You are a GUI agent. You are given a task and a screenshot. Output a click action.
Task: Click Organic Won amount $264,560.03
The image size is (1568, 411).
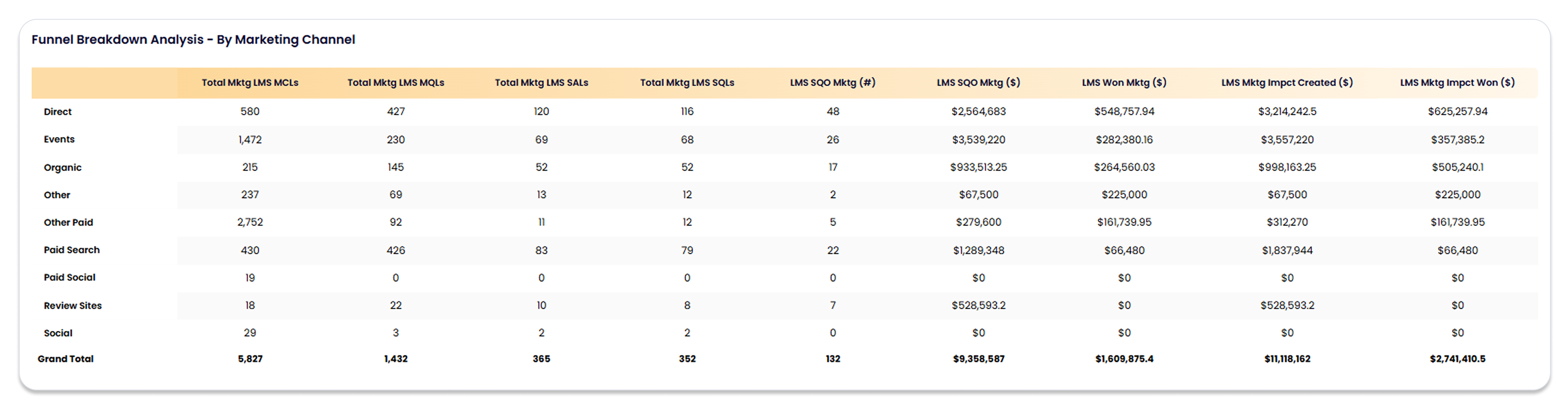point(1124,167)
